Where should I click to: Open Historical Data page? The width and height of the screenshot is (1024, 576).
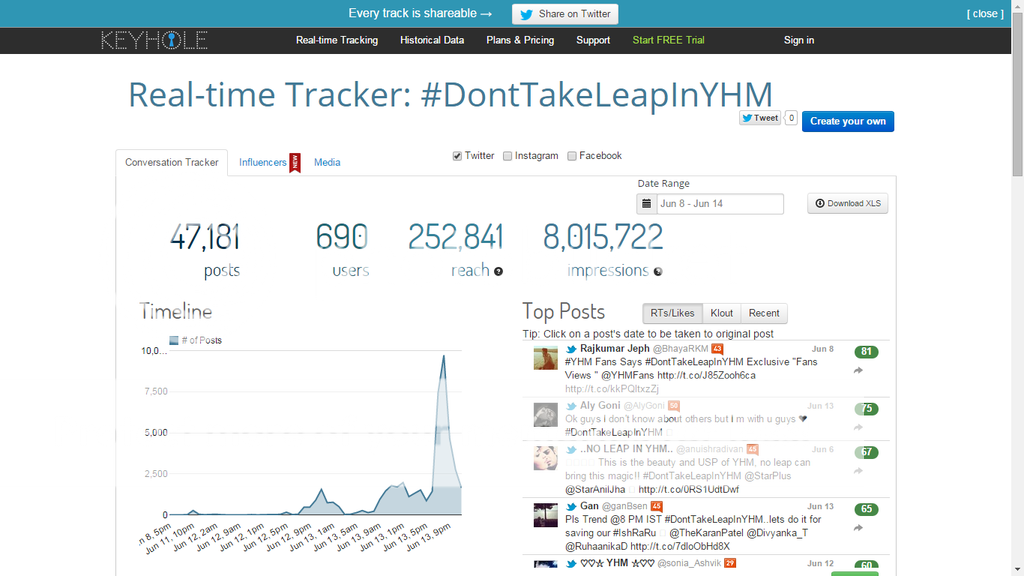(432, 40)
